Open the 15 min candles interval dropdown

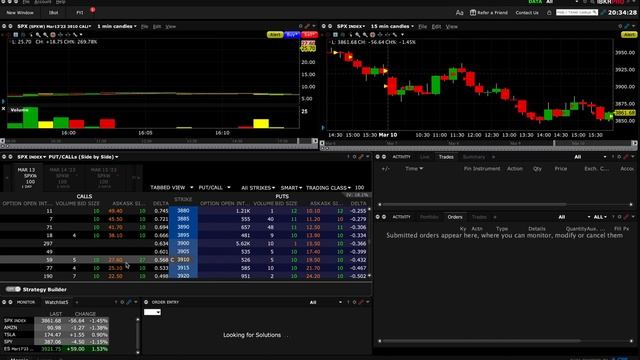coord(392,27)
